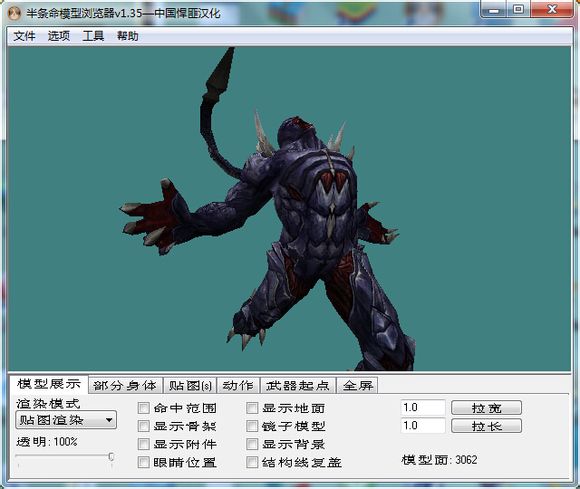Image resolution: width=580 pixels, height=489 pixels.
Task: Switch to the 动作 tab
Action: pyautogui.click(x=238, y=386)
